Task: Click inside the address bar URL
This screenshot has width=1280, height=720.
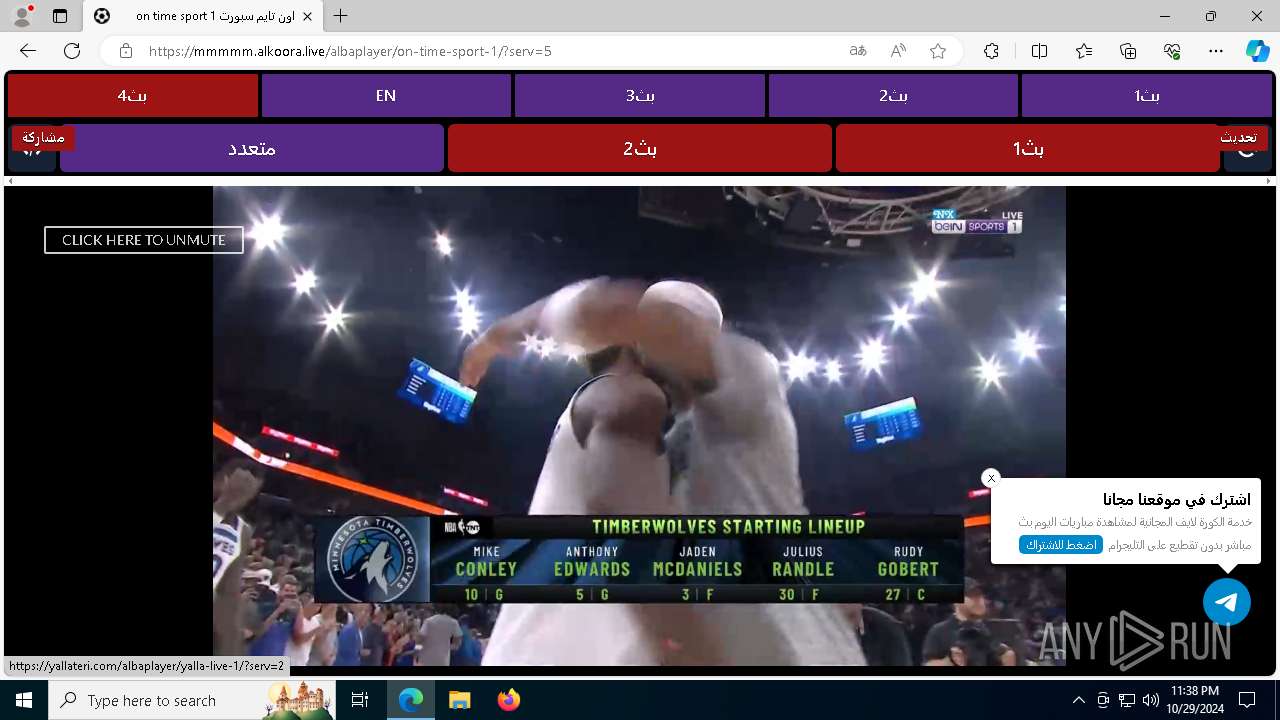Action: 350,51
